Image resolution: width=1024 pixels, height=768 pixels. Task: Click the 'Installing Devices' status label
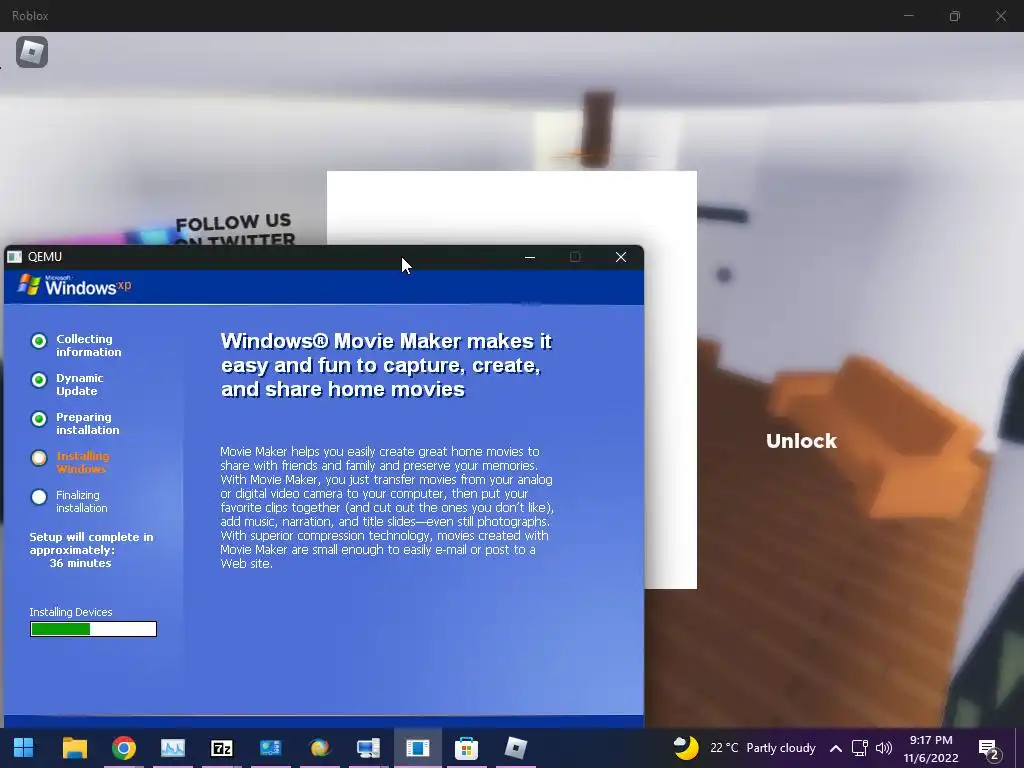click(71, 612)
